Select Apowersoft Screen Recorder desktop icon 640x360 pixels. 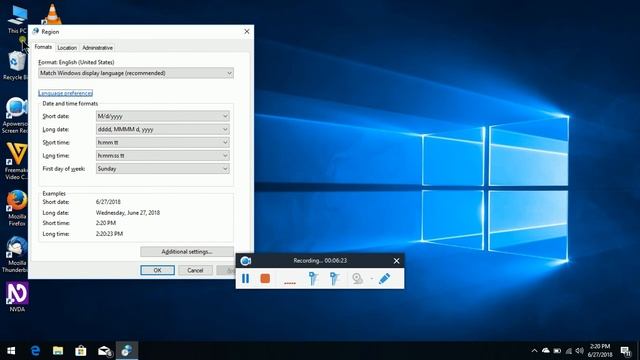[16, 116]
